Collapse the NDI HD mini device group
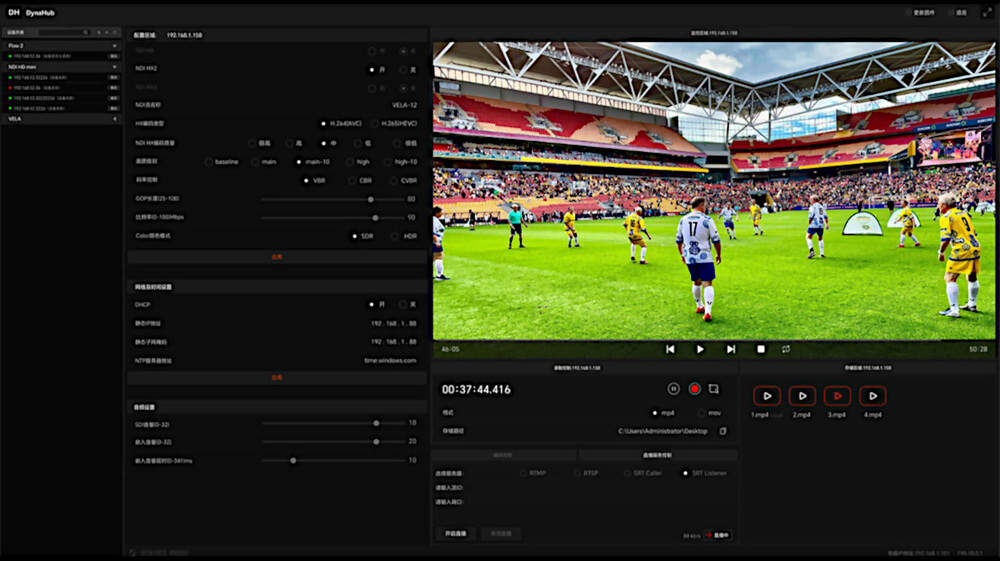1000x561 pixels. tap(114, 67)
